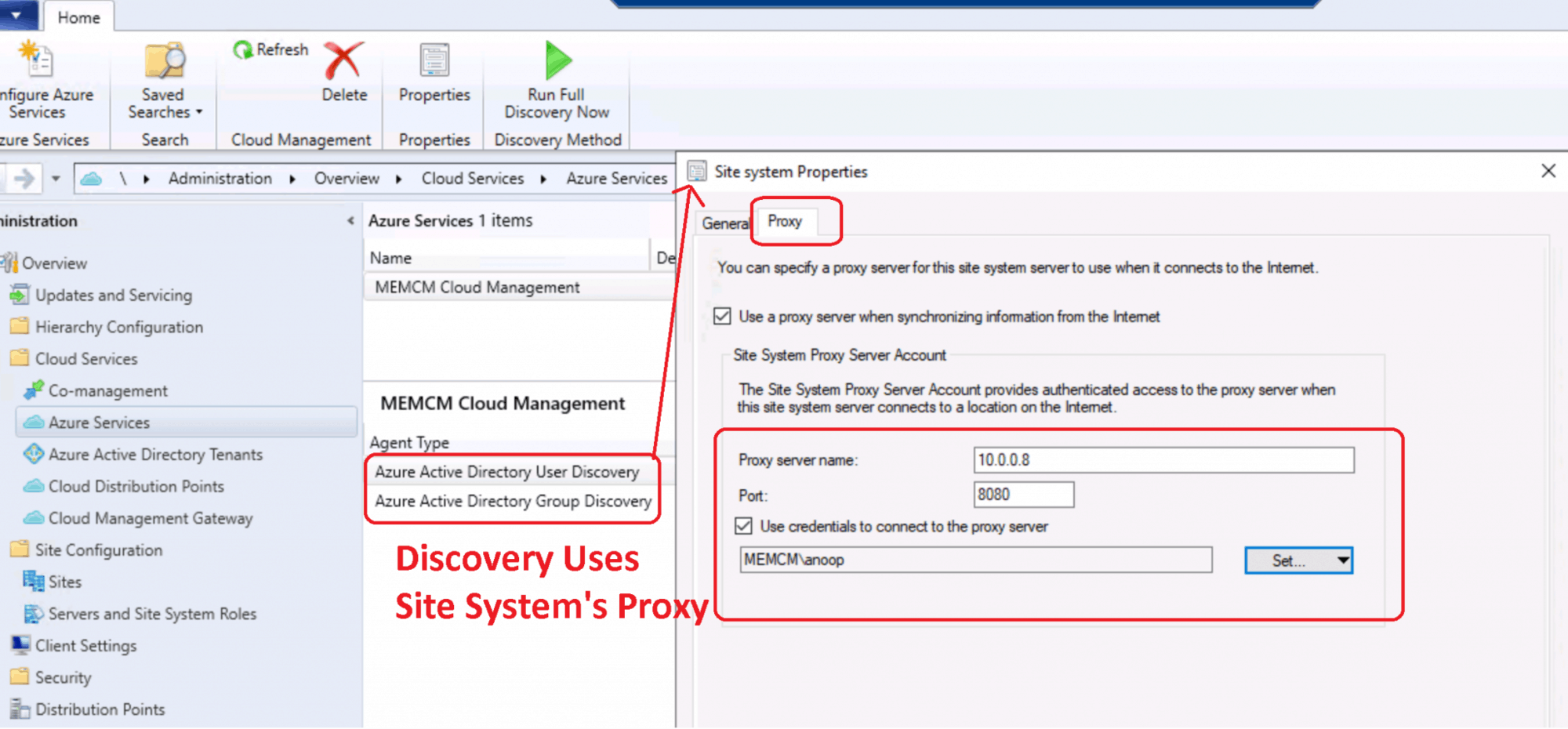The image size is (1568, 729).
Task: Open the Set... button dropdown arrow
Action: point(1343,560)
